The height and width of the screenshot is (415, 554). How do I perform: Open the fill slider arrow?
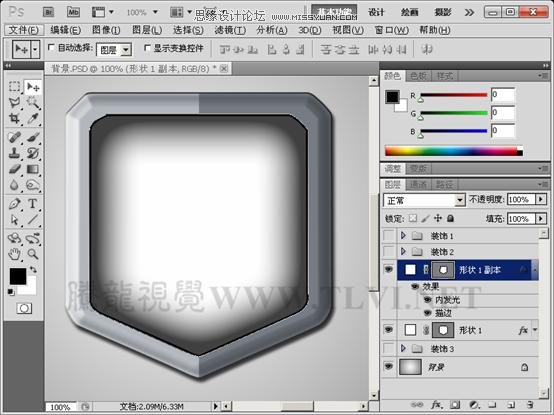coord(541,219)
